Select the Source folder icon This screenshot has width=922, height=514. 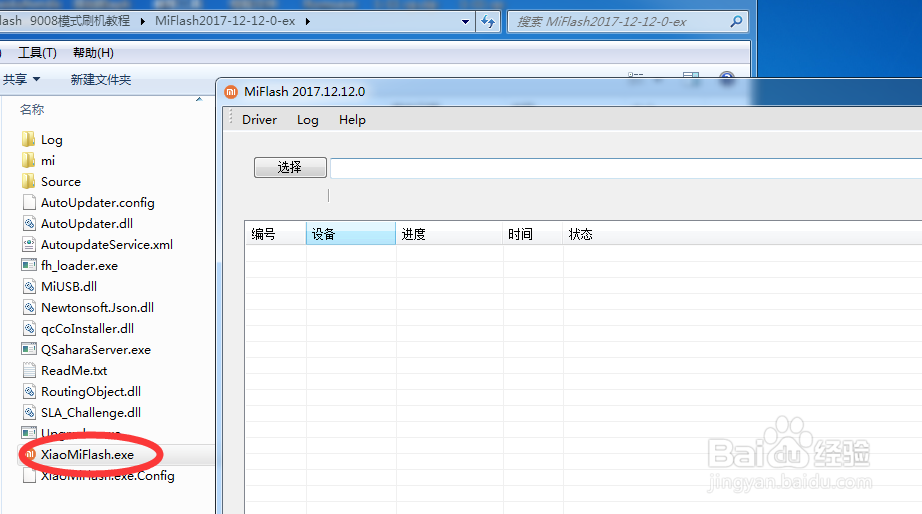28,182
